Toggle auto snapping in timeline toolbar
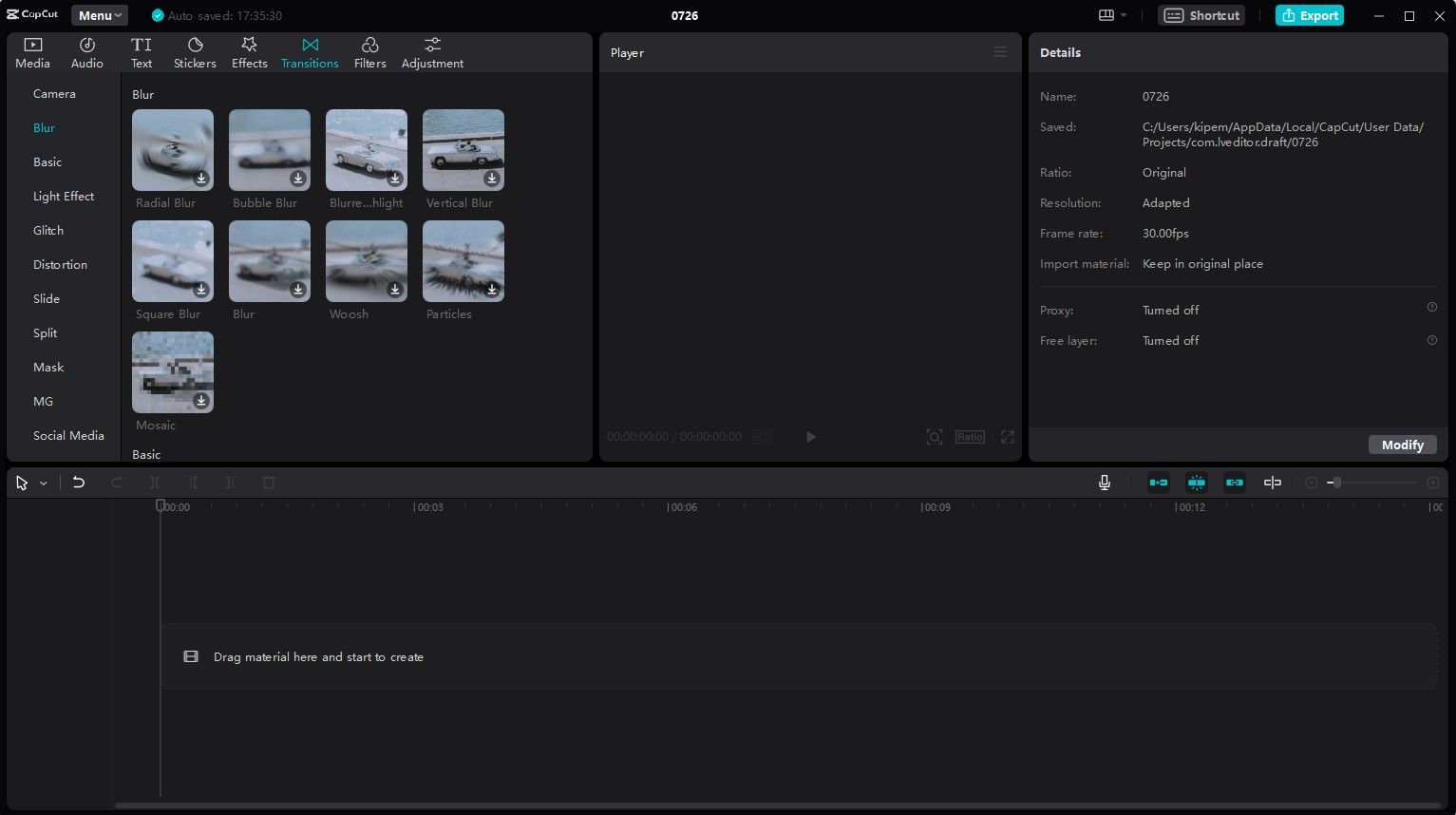Screen dimensions: 1456x815 (1197, 483)
